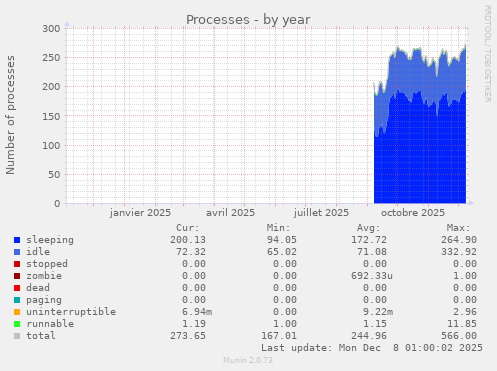Image resolution: width=497 pixels, height=371 pixels.
Task: Click the 'stopped' legend label
Action: click(x=47, y=264)
